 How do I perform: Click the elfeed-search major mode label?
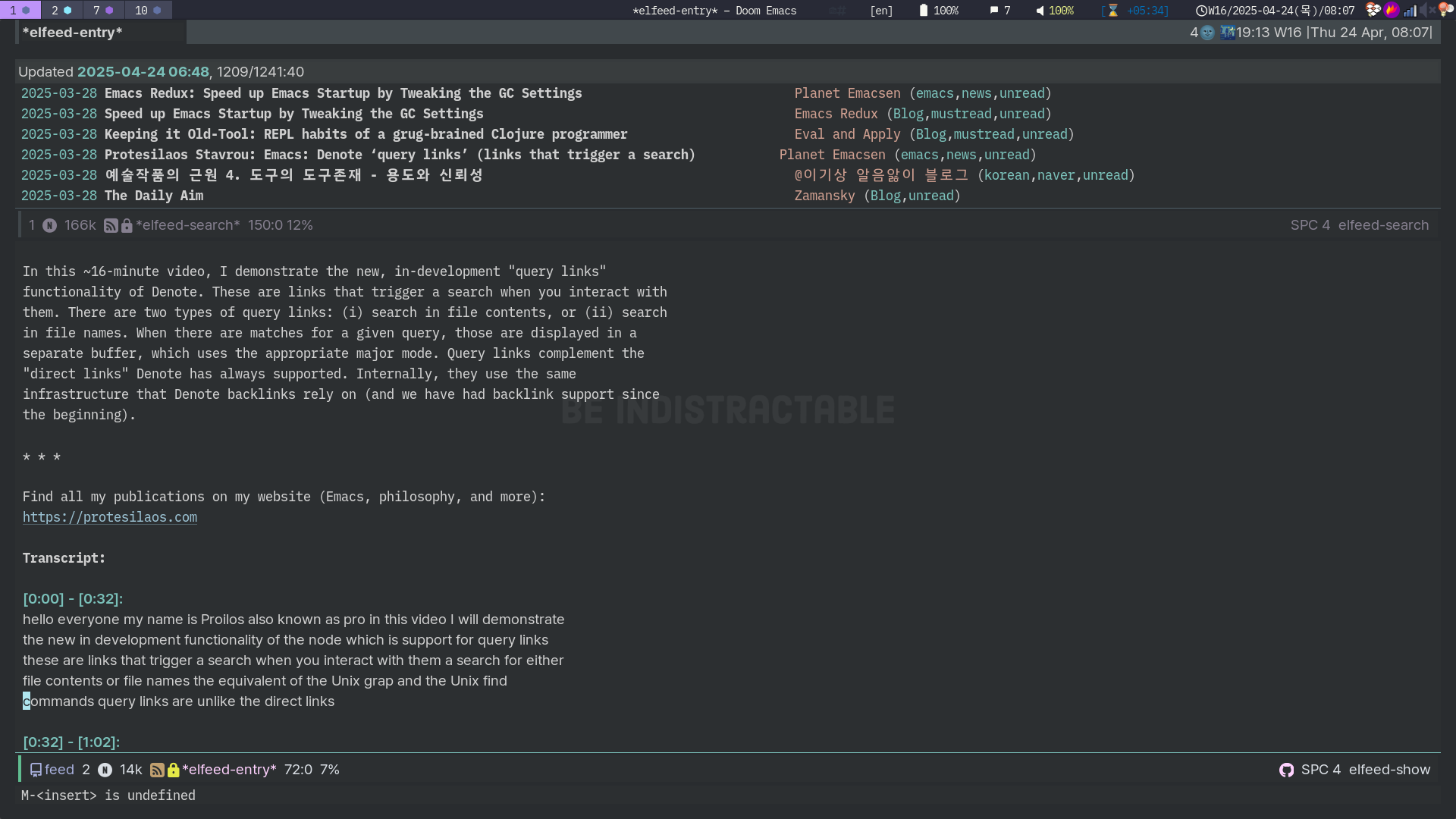click(1383, 225)
